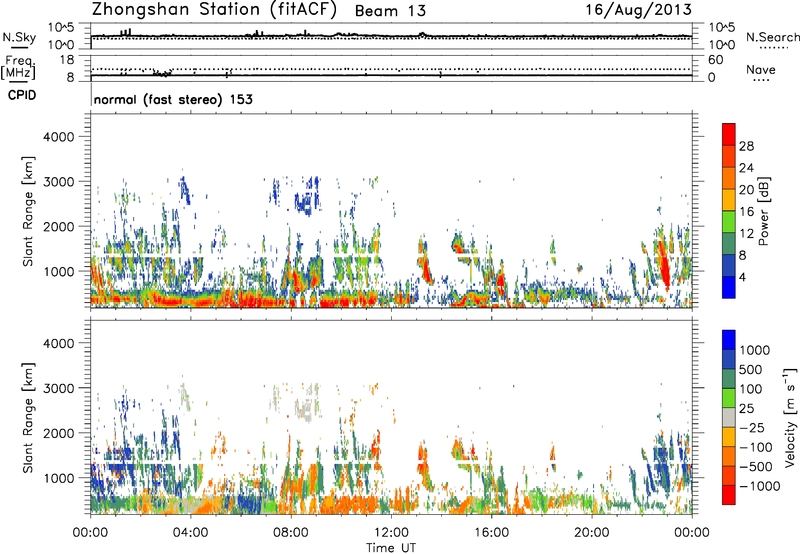
Task: Click the Velocity [m s⁻¹] colorbar label
Action: [x=790, y=417]
